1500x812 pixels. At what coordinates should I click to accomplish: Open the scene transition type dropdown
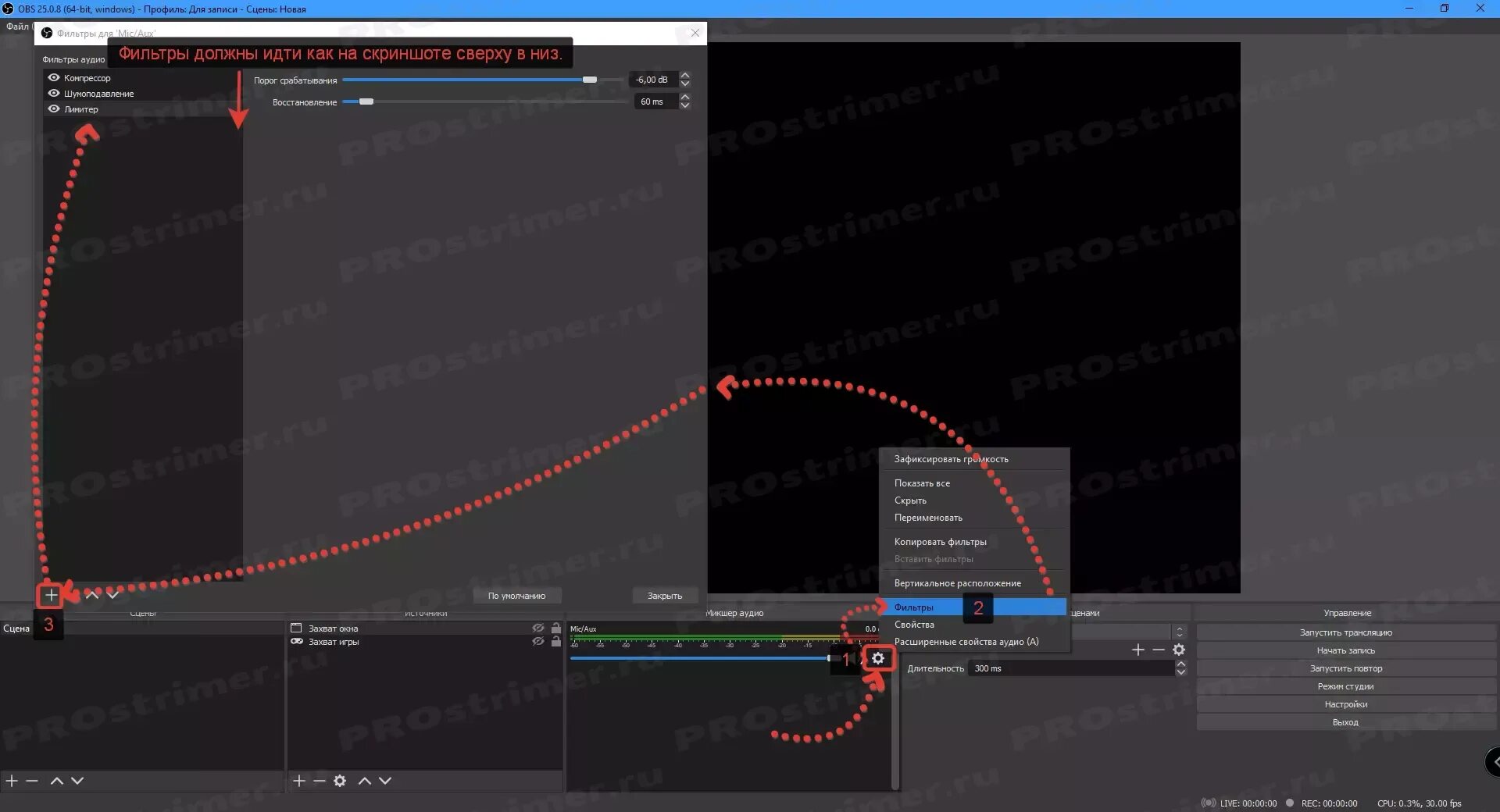tap(1180, 631)
